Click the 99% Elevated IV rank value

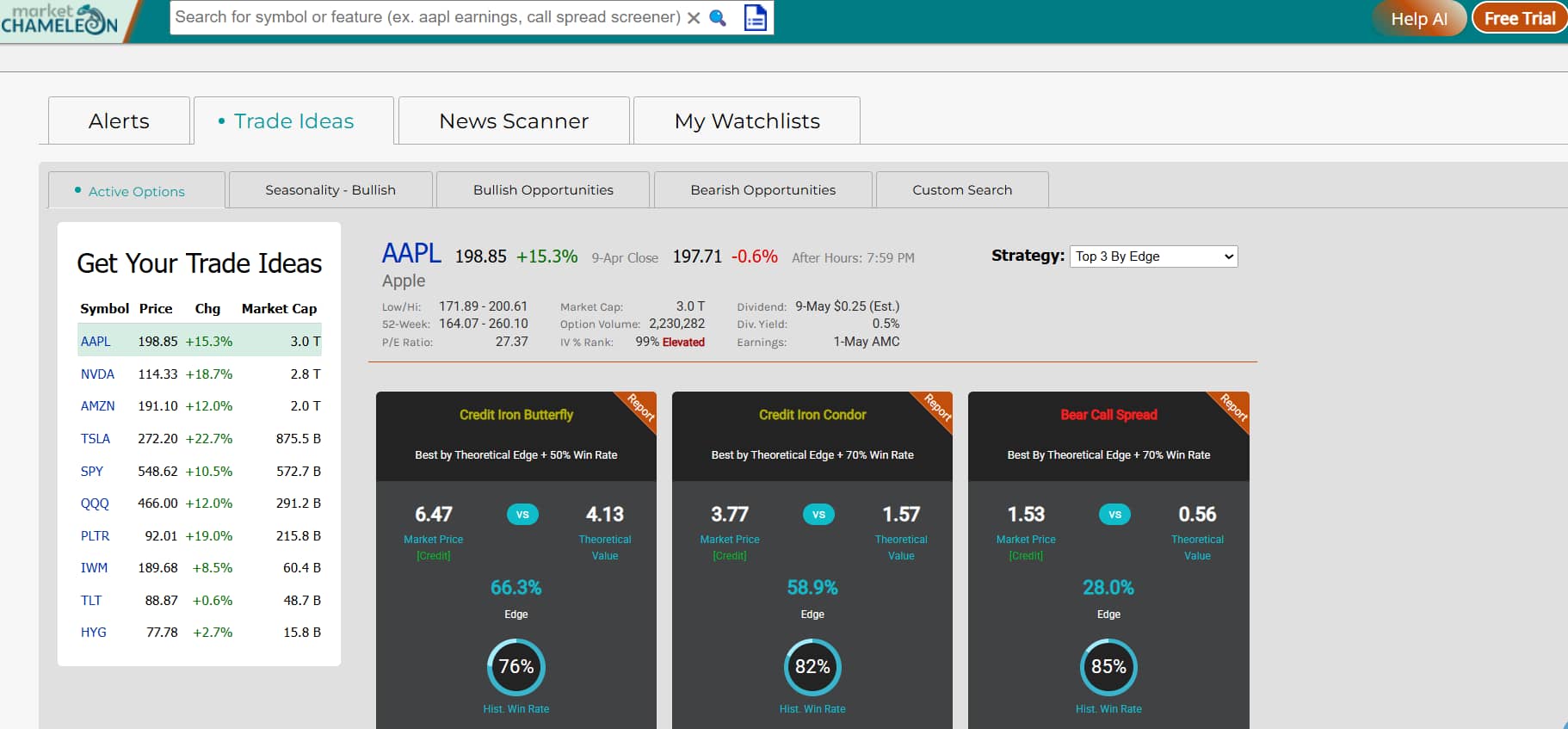click(x=670, y=342)
